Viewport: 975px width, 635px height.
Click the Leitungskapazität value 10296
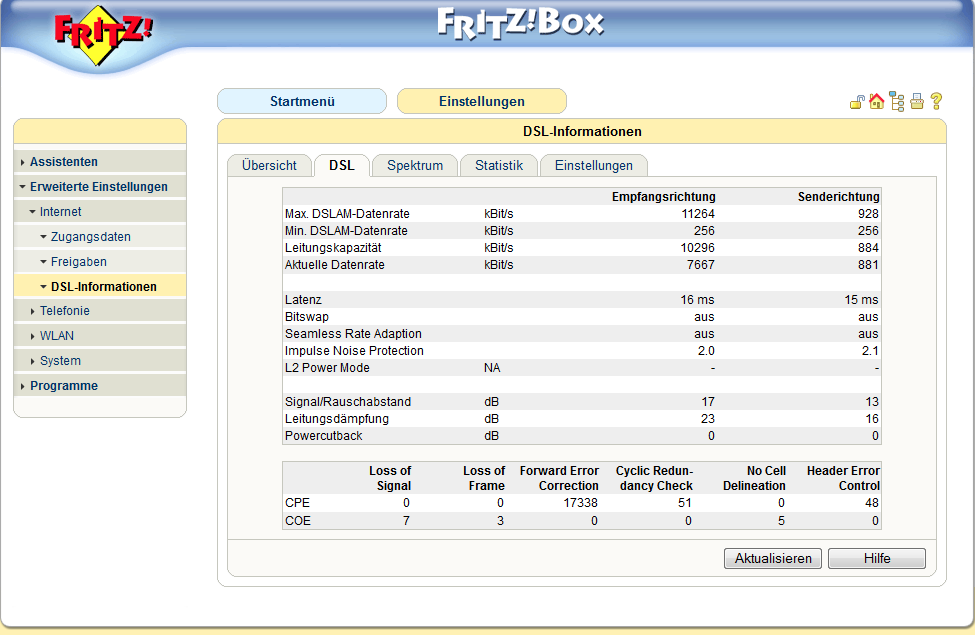(698, 248)
